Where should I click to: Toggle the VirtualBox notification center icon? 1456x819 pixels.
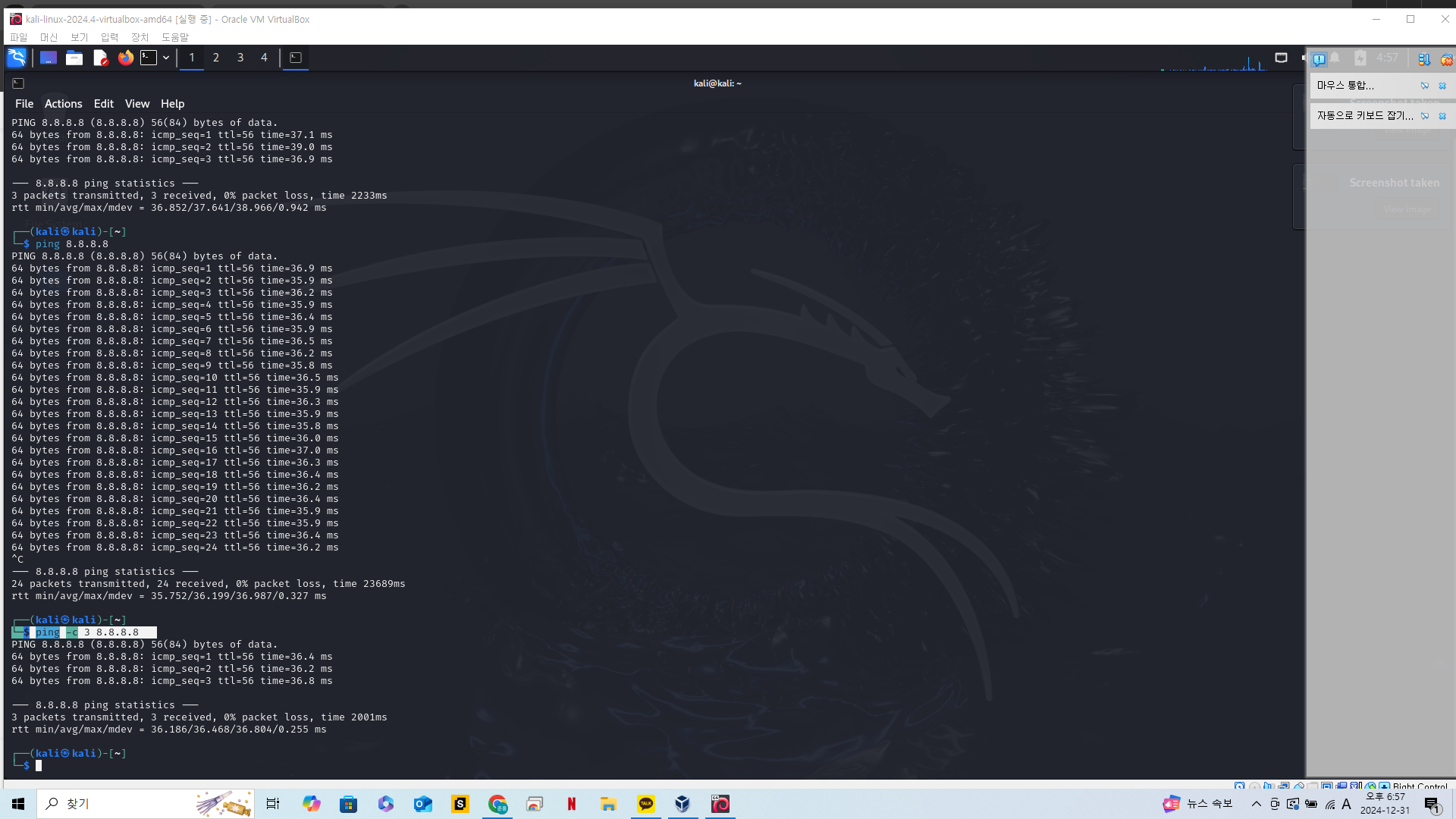click(x=1319, y=59)
